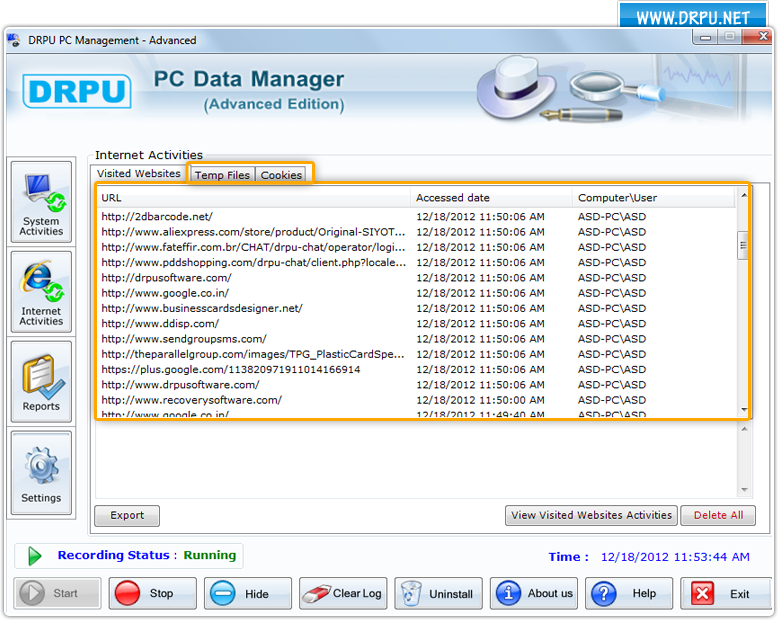Click the DRPU logo in header
This screenshot has width=778, height=620.
[x=77, y=91]
